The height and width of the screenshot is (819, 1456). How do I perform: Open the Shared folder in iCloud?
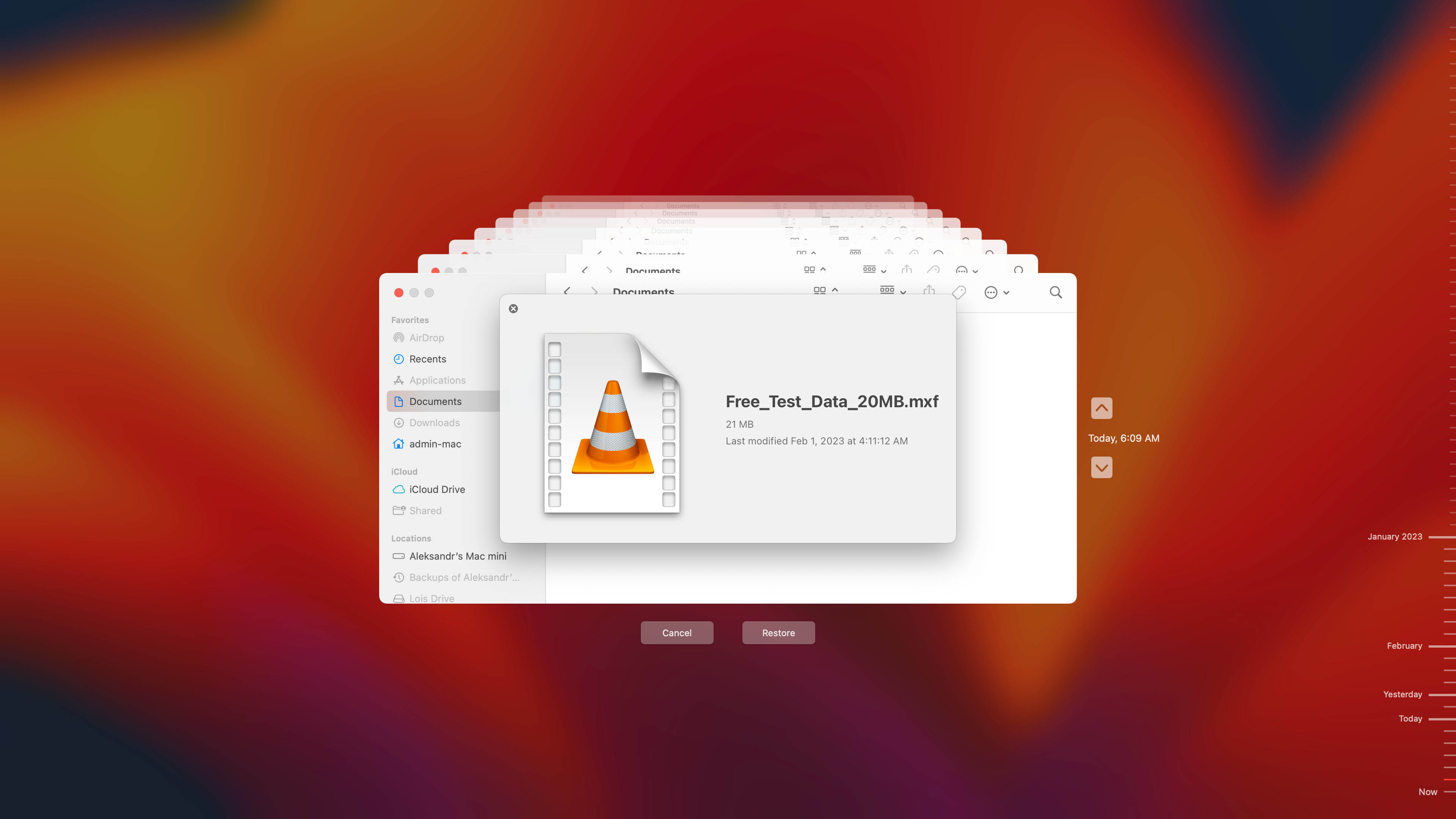[x=424, y=510]
